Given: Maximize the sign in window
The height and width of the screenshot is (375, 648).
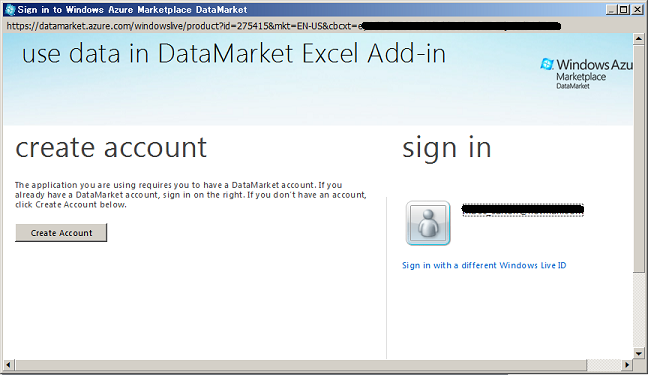Looking at the screenshot, I should [x=624, y=9].
